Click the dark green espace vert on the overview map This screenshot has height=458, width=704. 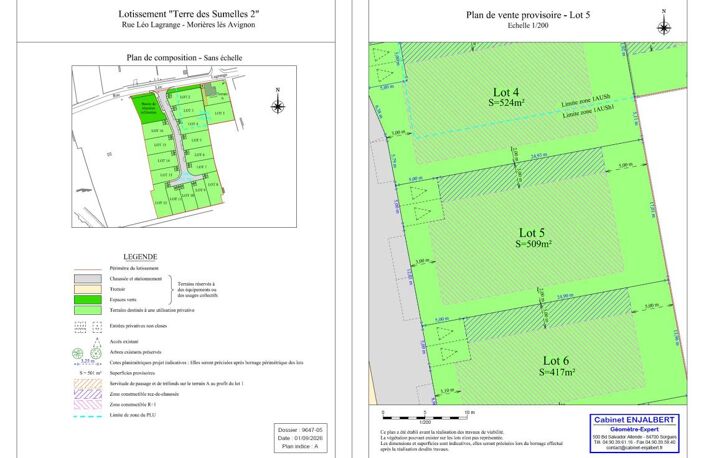coord(149,106)
